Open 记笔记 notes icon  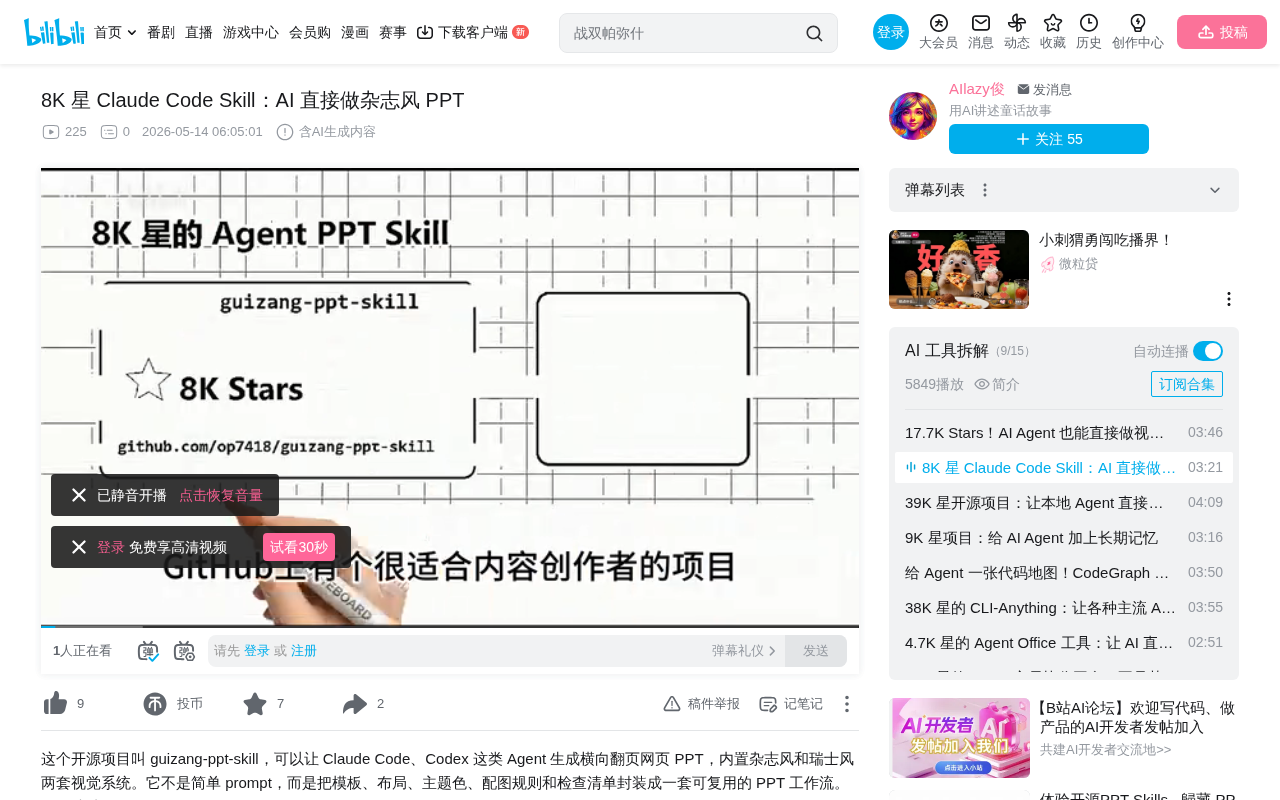768,704
